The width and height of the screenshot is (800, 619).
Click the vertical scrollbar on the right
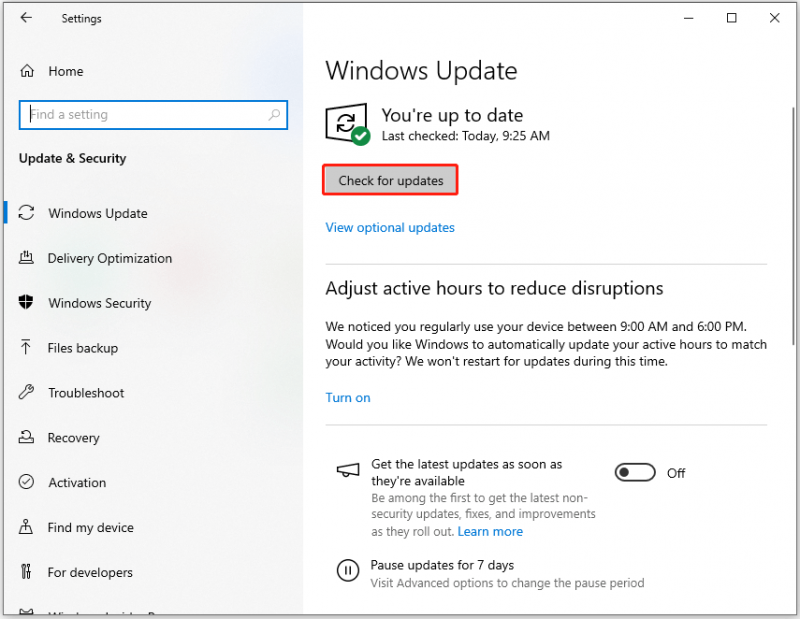coord(793,226)
